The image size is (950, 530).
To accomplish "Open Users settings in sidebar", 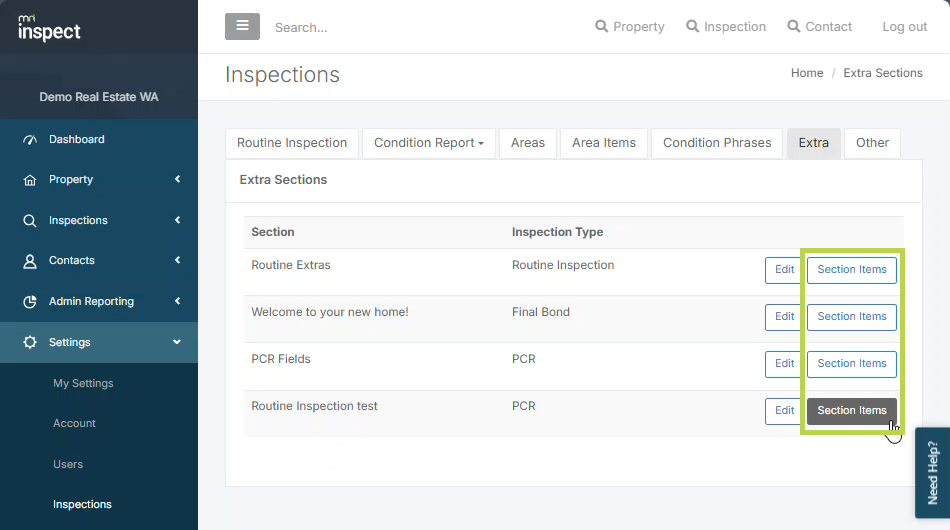I will [x=68, y=464].
